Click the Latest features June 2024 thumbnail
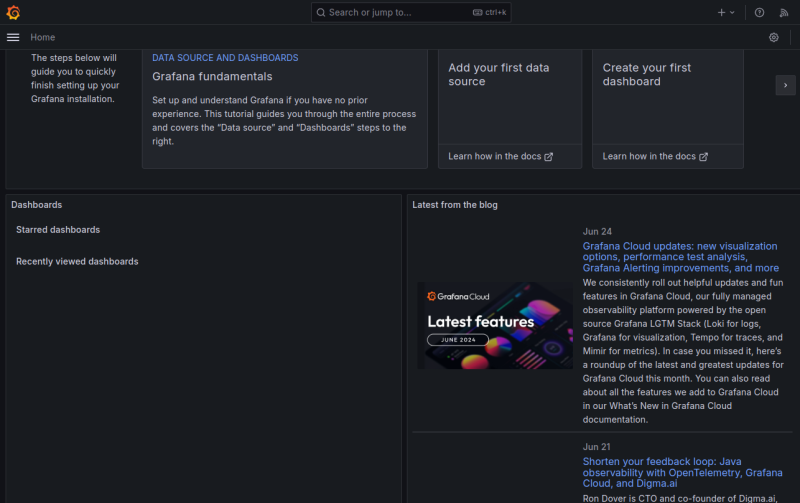 (495, 325)
